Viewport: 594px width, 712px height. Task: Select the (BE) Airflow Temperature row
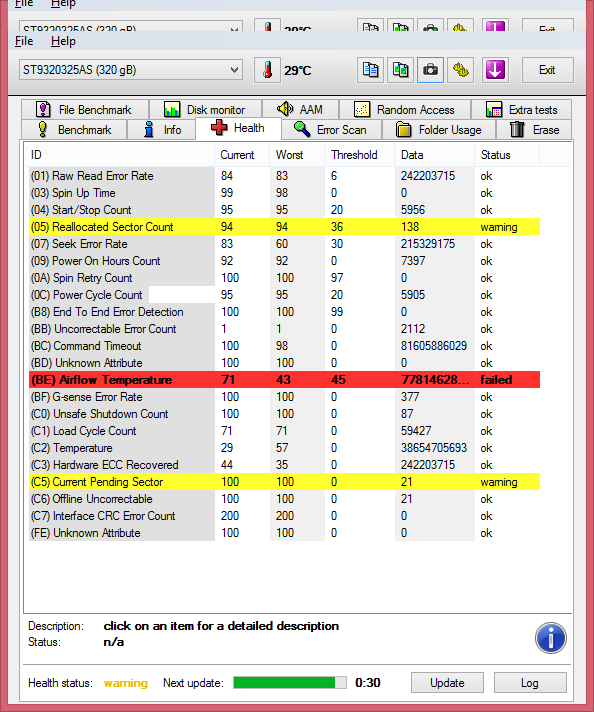click(x=285, y=380)
